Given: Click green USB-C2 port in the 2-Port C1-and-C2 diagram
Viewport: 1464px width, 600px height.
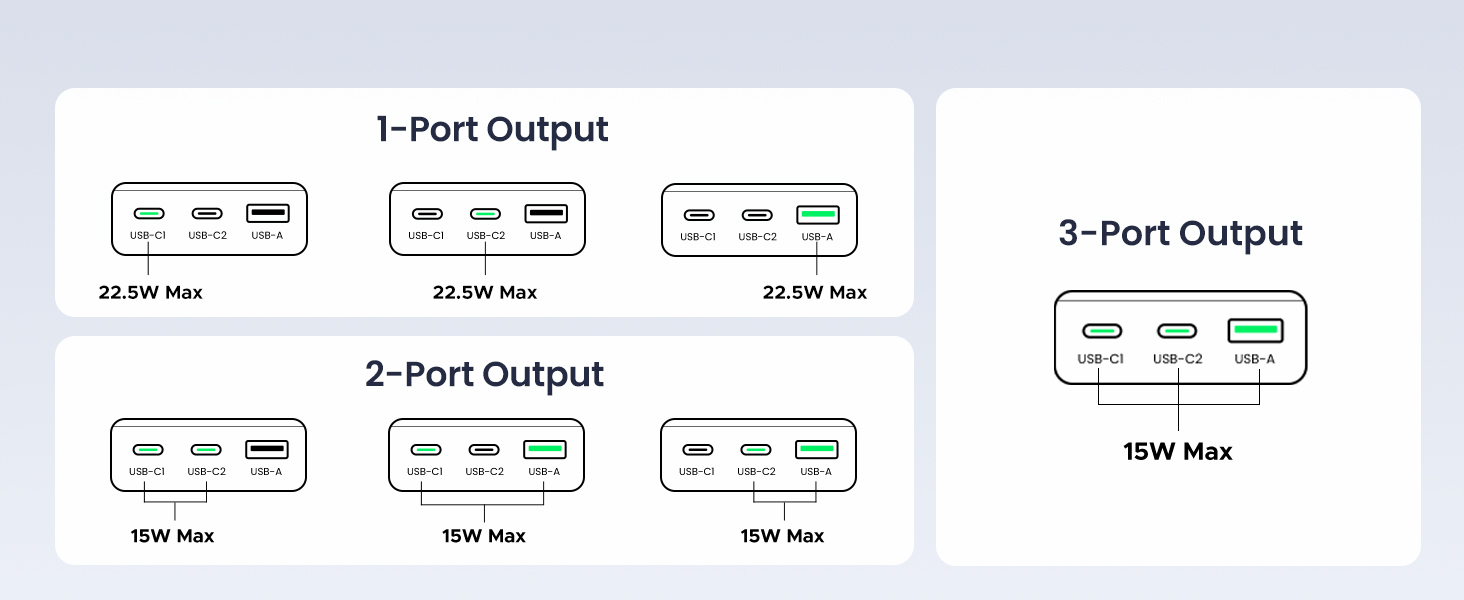Looking at the screenshot, I should pos(206,449).
